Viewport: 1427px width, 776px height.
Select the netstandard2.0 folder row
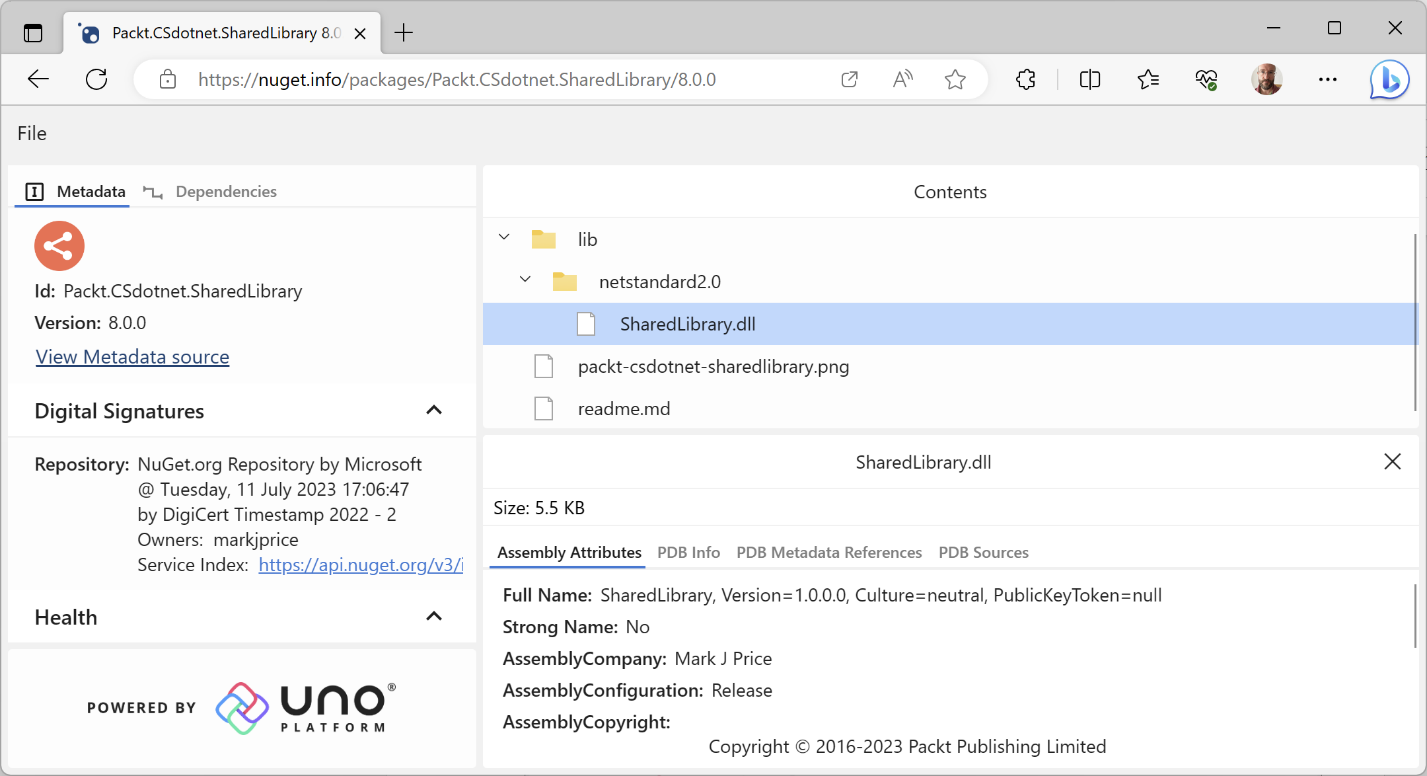(949, 282)
